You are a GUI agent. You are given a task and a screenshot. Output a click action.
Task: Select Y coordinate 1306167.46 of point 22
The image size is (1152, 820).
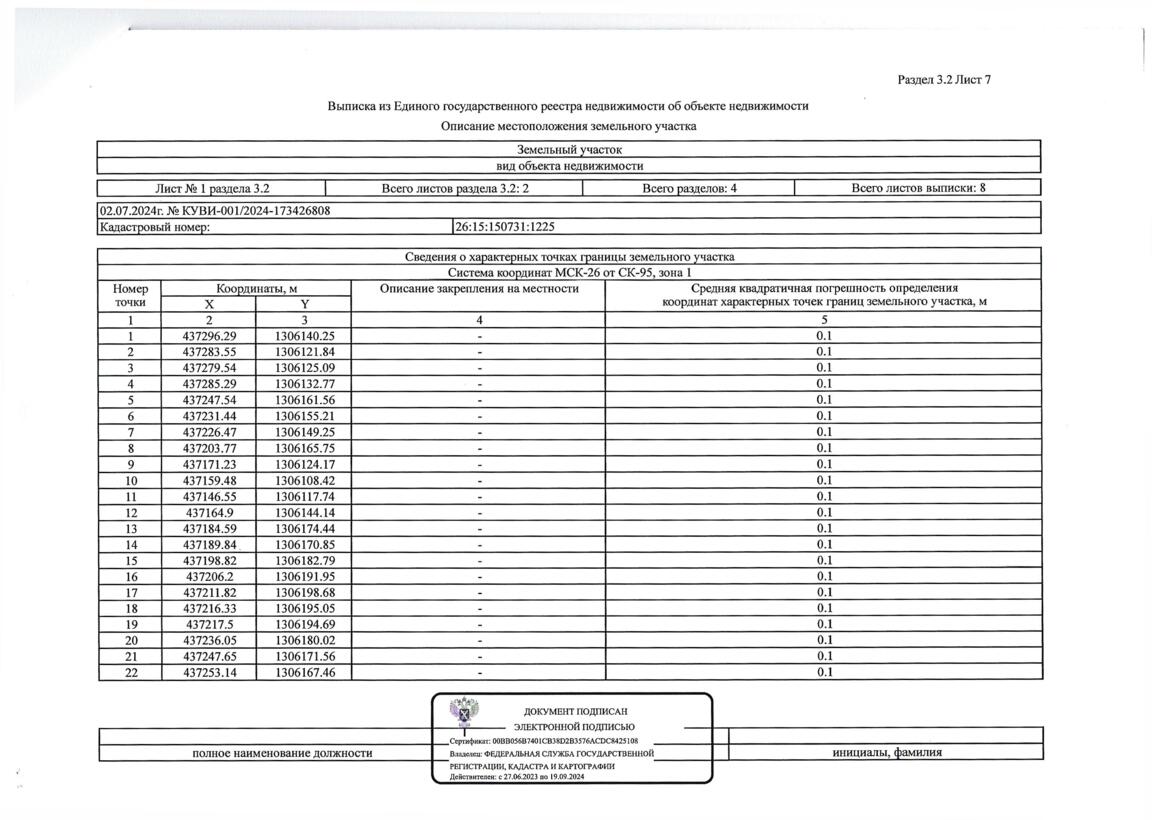point(305,672)
